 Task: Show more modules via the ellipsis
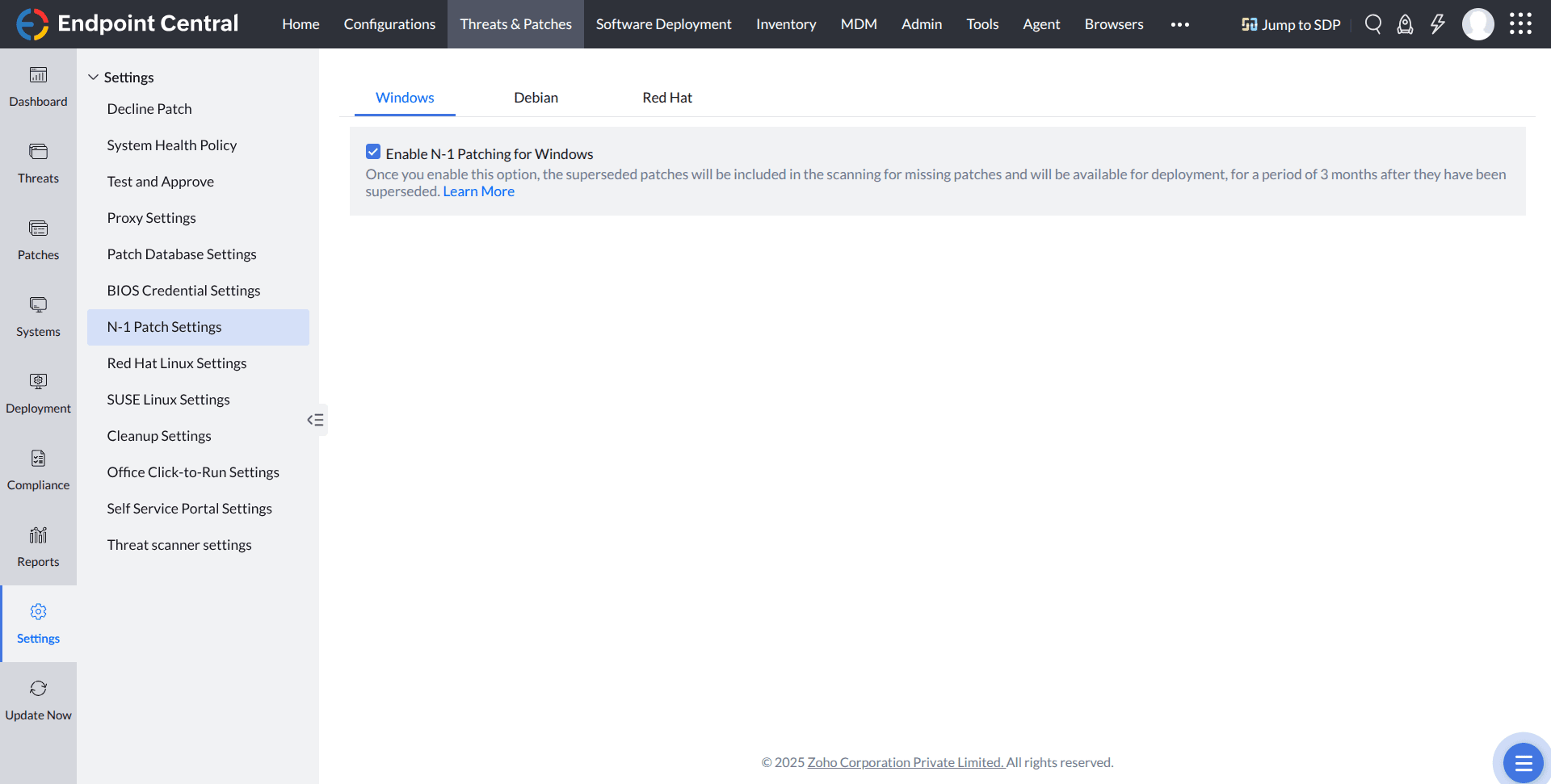tap(1180, 24)
